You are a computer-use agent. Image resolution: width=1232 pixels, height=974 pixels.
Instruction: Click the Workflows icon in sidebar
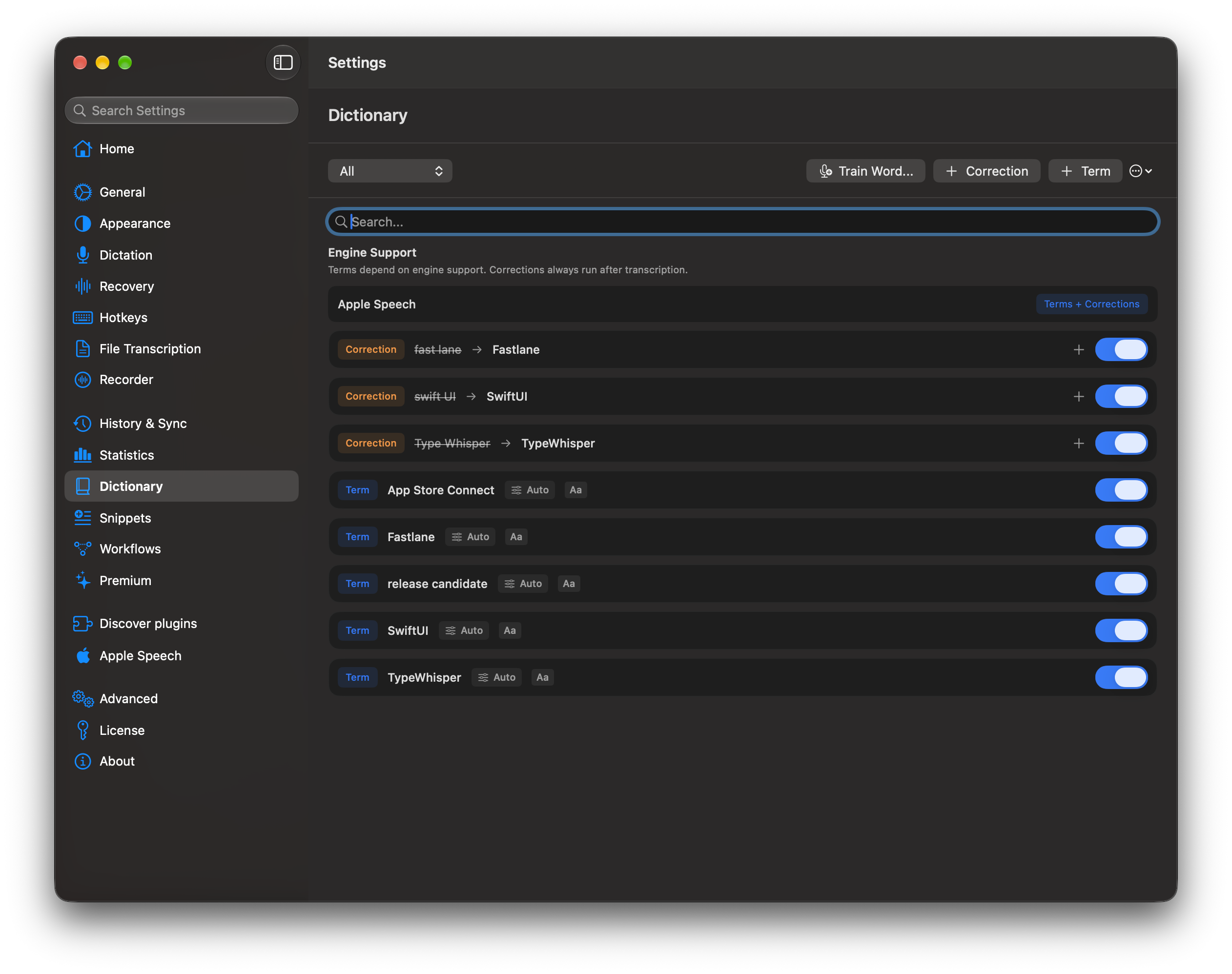click(82, 548)
